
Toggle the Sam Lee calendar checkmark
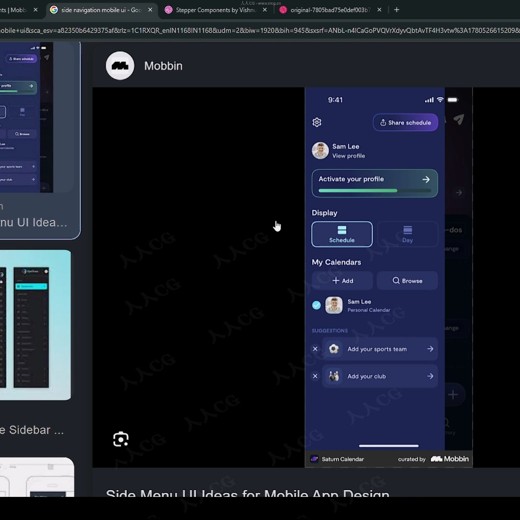pos(316,305)
